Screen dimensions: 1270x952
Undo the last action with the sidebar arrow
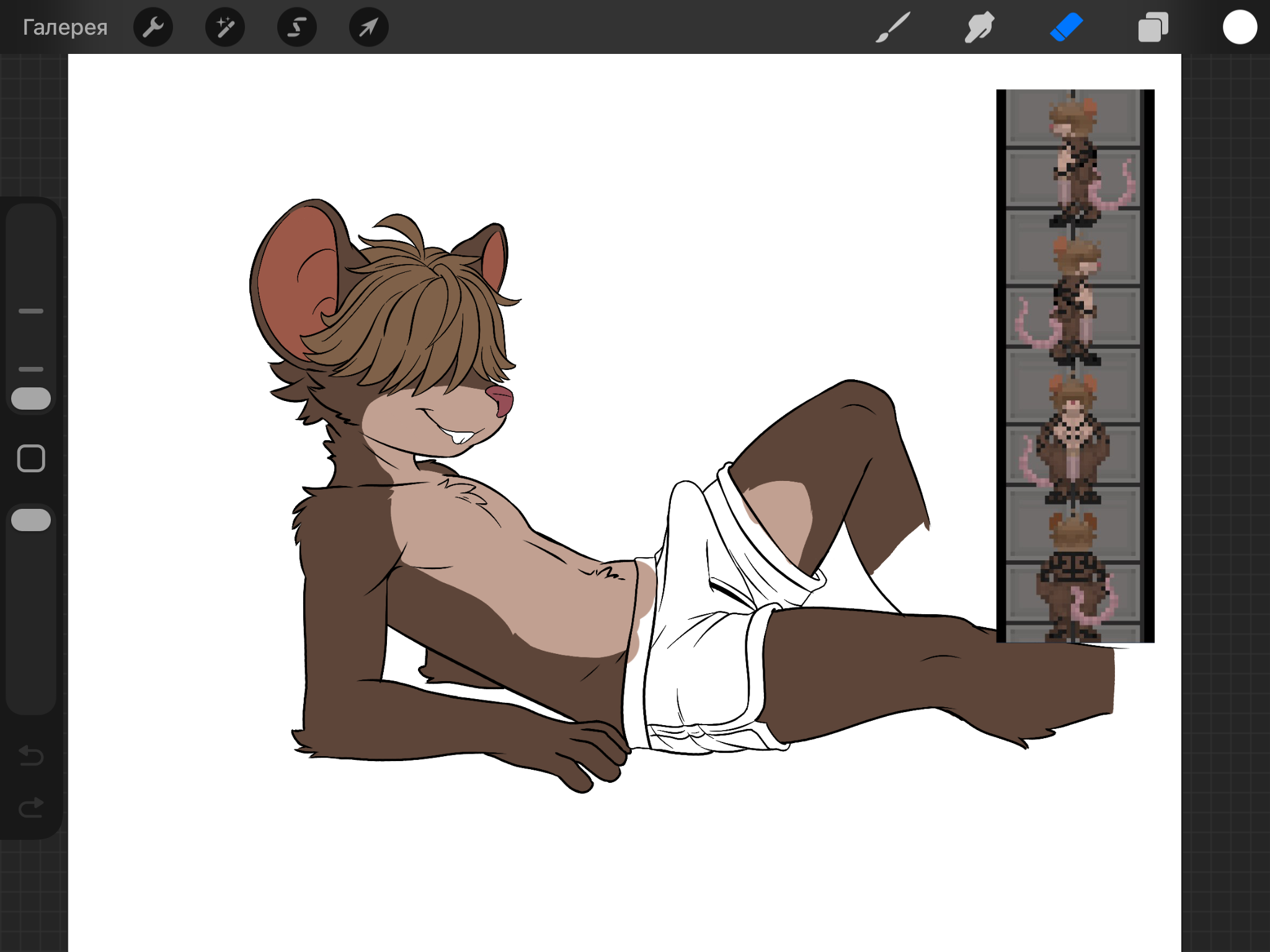click(31, 755)
